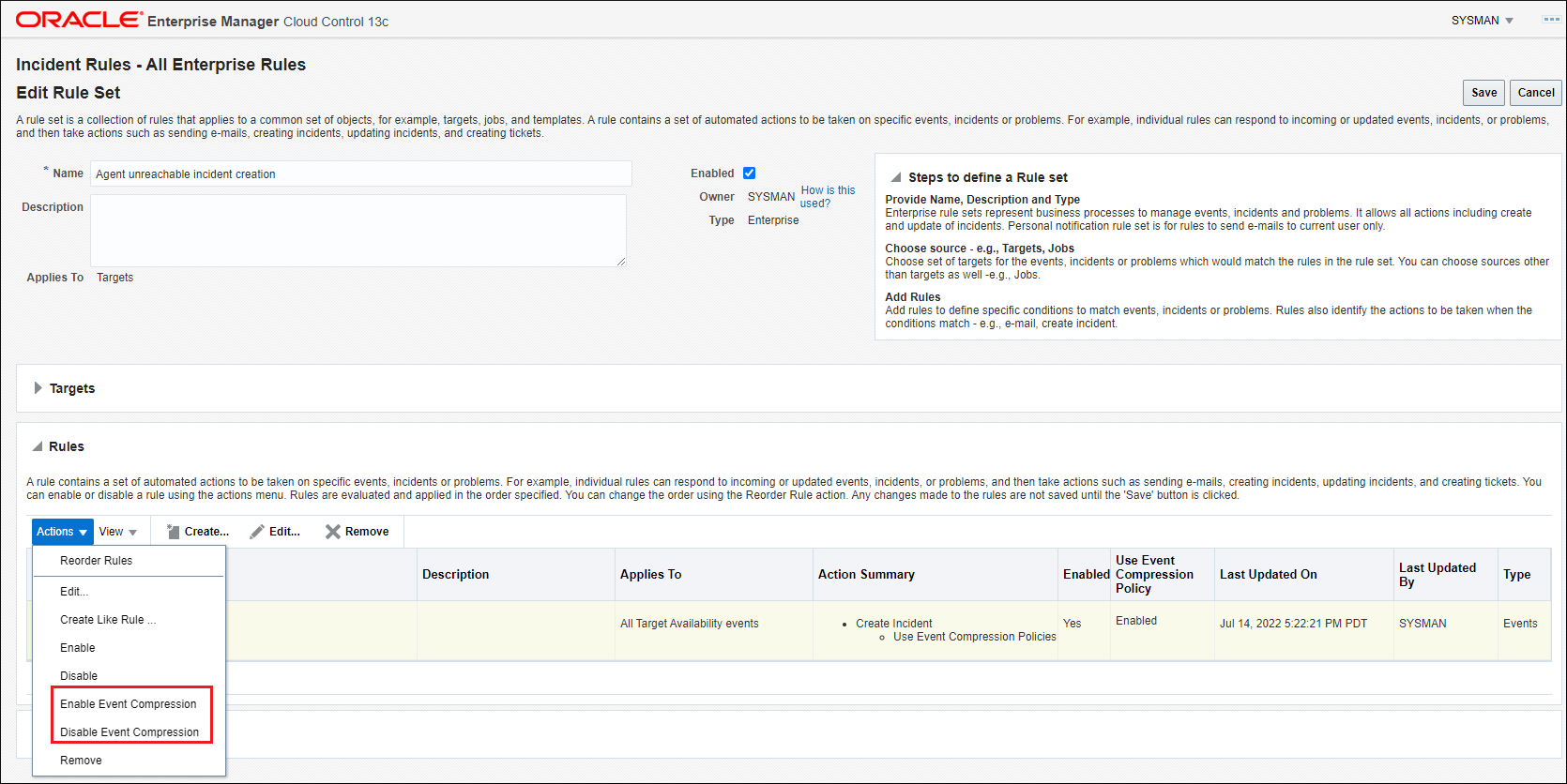
Task: Click the Enabled column header
Action: pyautogui.click(x=1085, y=575)
